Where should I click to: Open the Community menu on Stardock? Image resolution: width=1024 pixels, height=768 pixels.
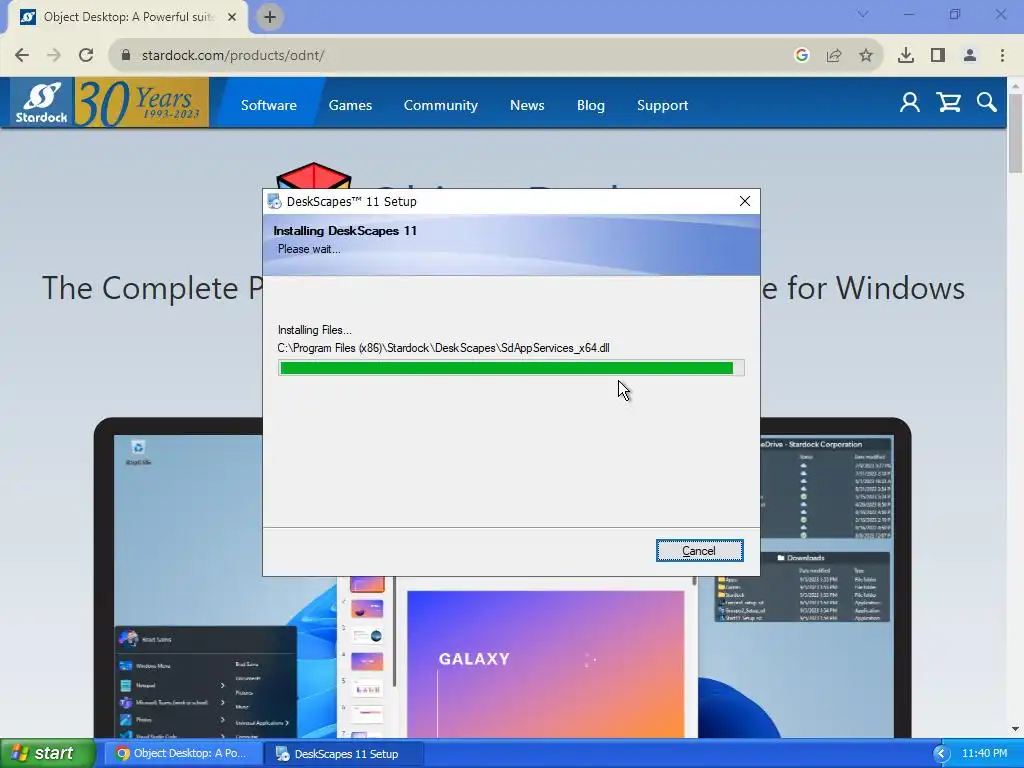(x=441, y=105)
